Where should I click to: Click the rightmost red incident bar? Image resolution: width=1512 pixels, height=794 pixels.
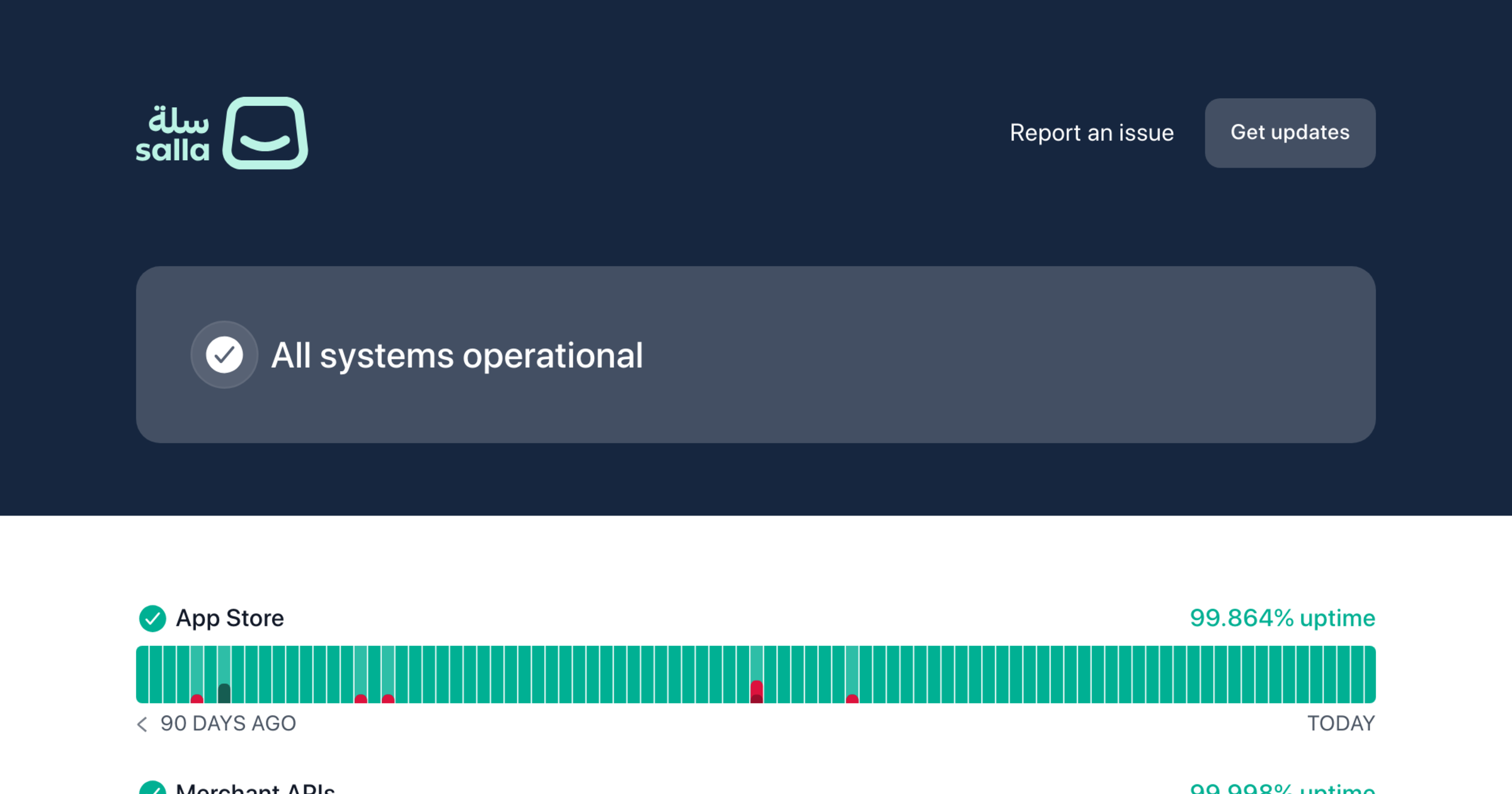click(x=852, y=699)
